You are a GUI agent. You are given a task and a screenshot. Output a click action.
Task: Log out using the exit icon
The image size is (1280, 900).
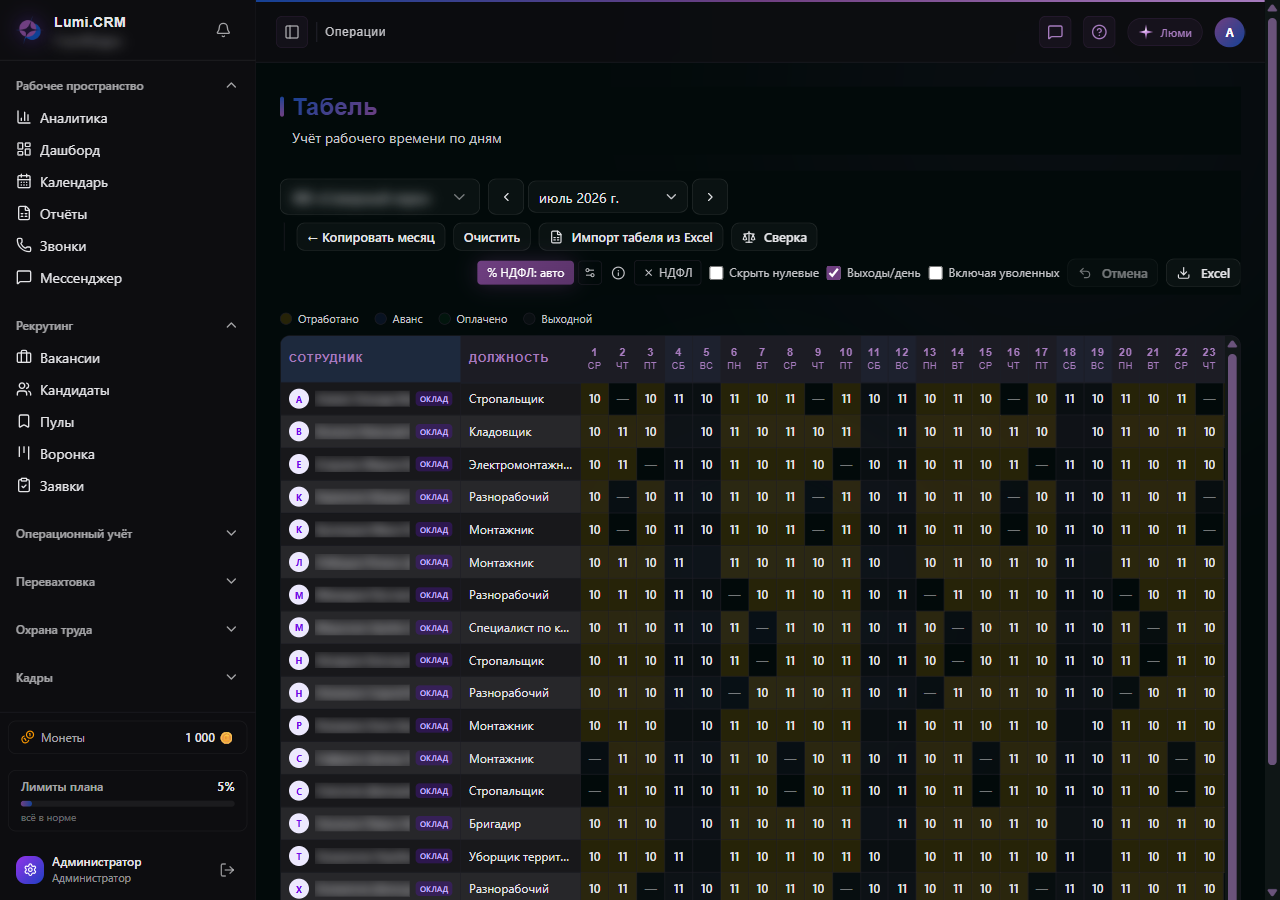[227, 870]
